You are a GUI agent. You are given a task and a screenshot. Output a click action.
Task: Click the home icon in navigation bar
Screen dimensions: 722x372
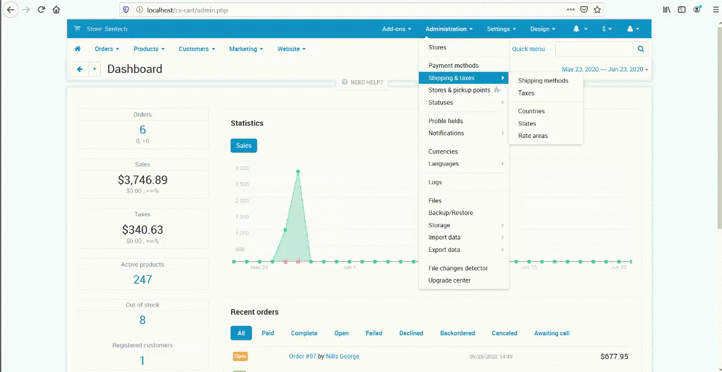[77, 49]
